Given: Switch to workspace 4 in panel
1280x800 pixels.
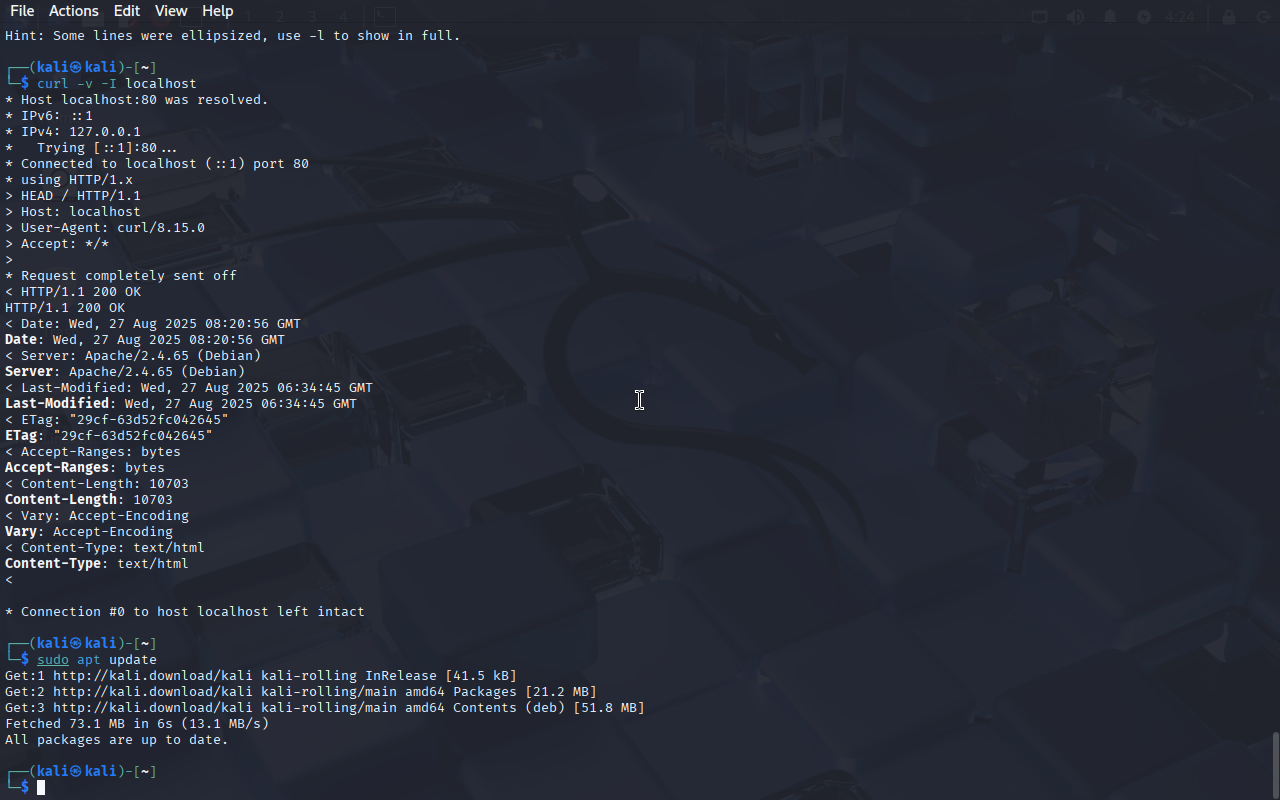Looking at the screenshot, I should (x=342, y=16).
